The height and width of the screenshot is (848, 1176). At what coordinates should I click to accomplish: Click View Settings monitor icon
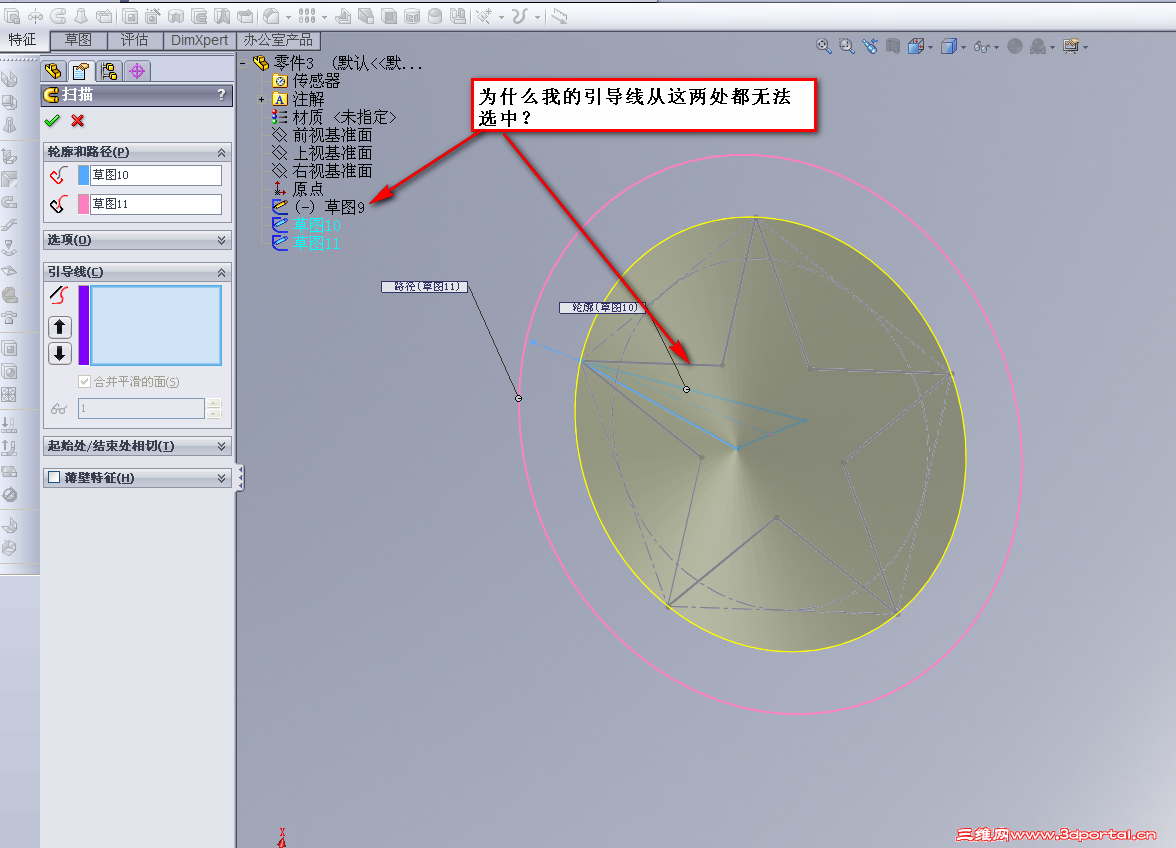[1071, 46]
